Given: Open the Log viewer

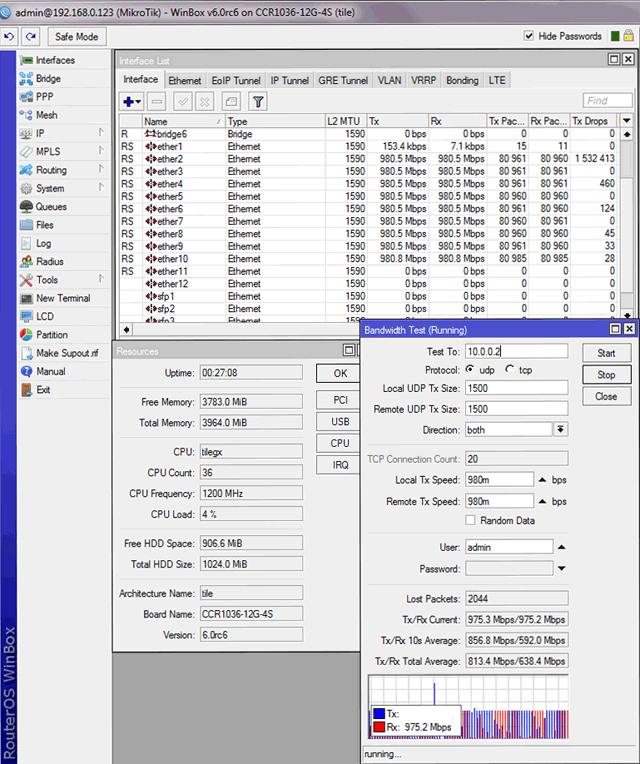Looking at the screenshot, I should (43, 243).
